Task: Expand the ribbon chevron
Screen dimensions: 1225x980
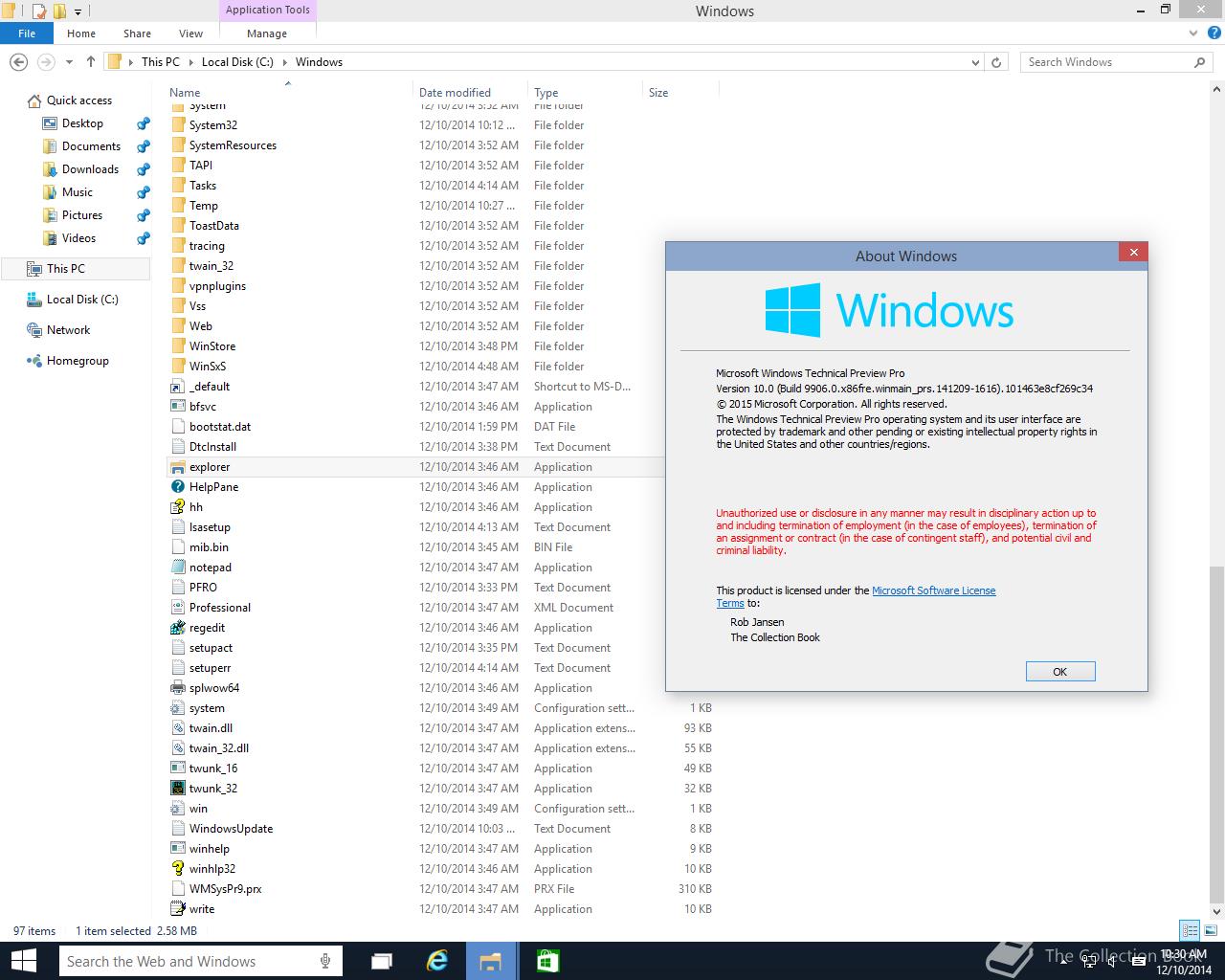Action: [x=1192, y=33]
